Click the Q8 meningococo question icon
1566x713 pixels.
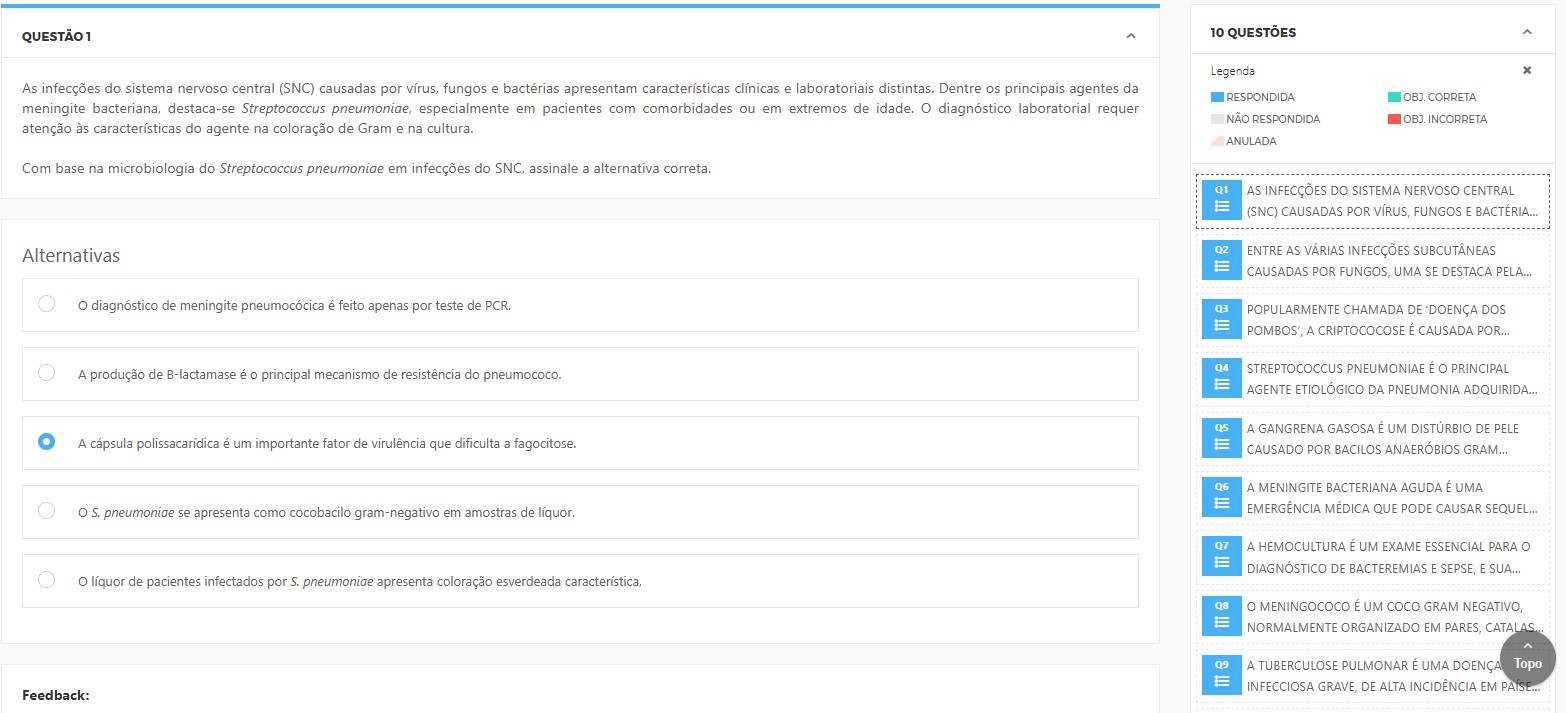(1221, 615)
